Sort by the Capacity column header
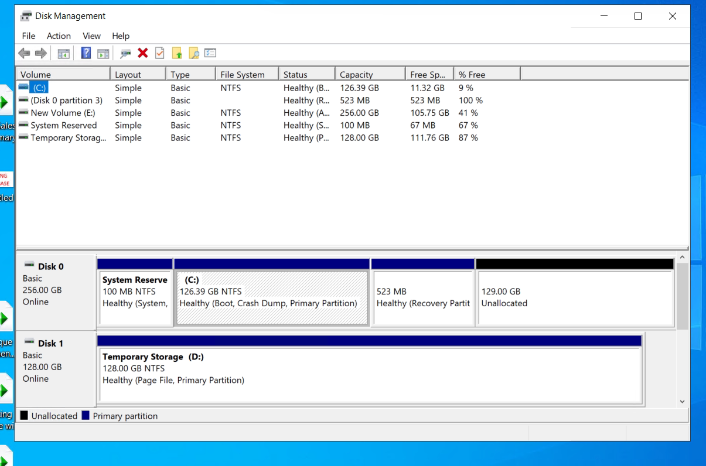The height and width of the screenshot is (466, 706). [x=370, y=74]
